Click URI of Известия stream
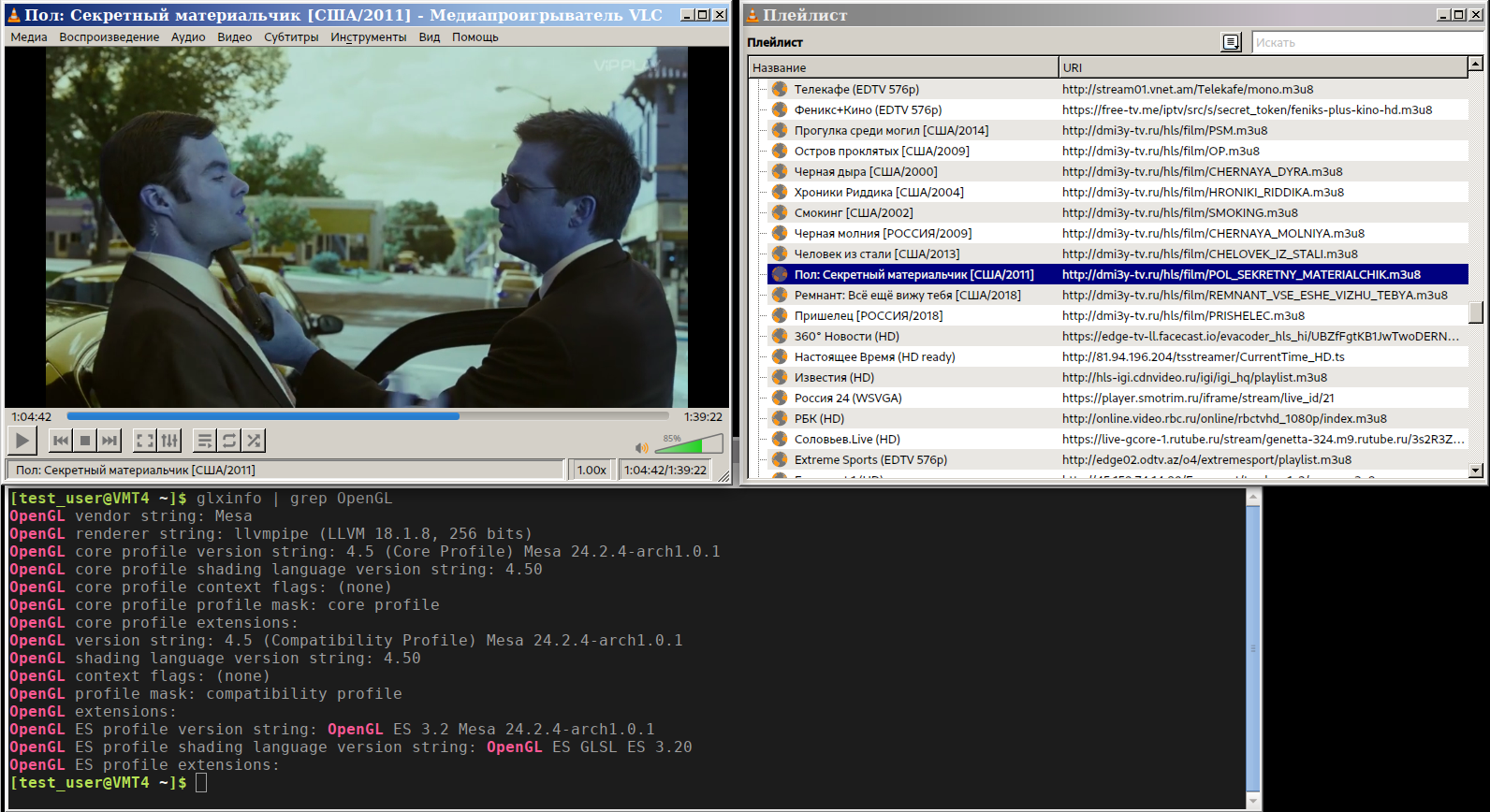The image size is (1490, 812). (1194, 377)
